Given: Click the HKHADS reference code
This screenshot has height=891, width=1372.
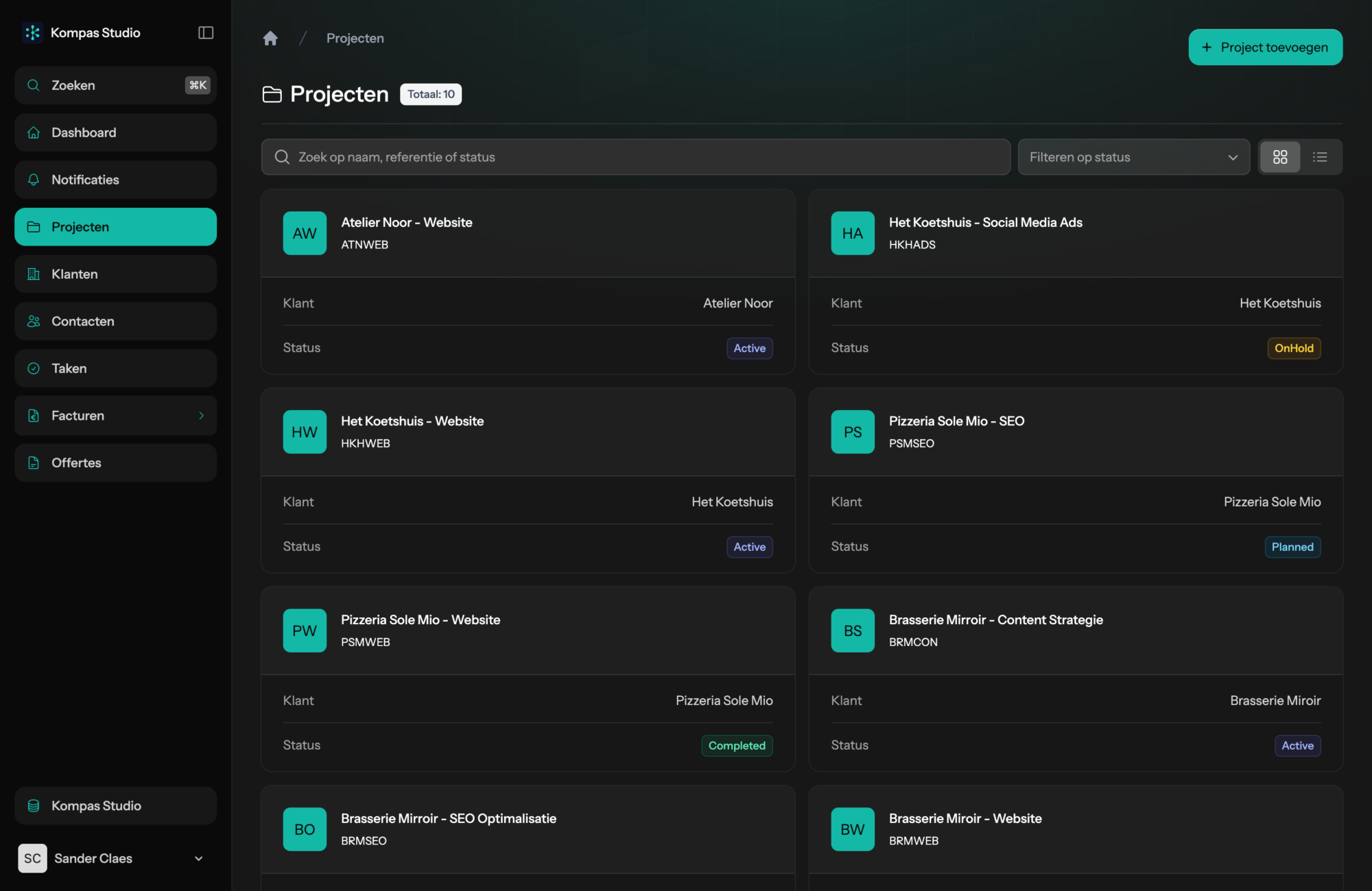Looking at the screenshot, I should coord(912,245).
